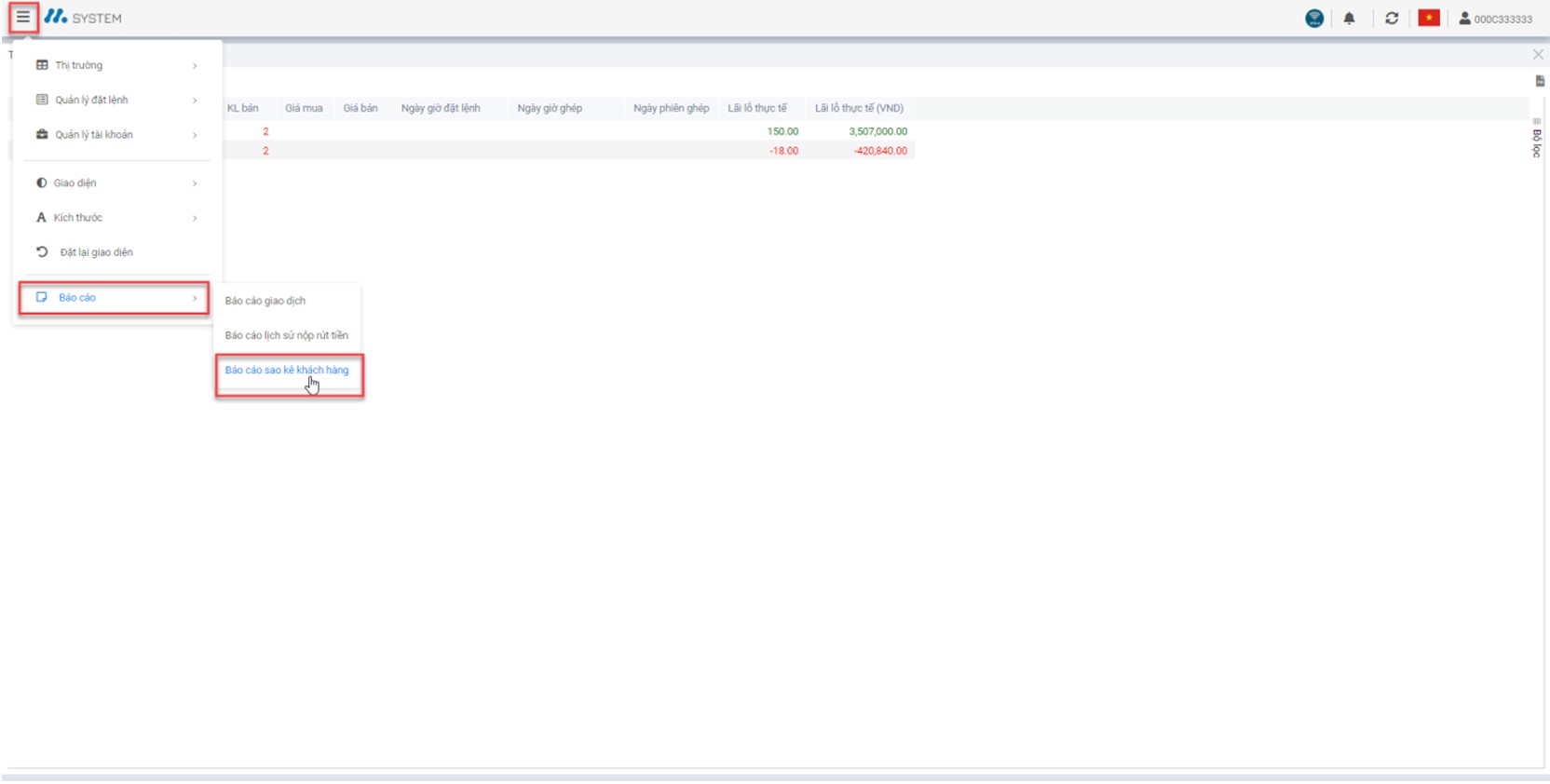Click the globe avatar icon in header
The width and height of the screenshot is (1550, 784).
click(1314, 19)
